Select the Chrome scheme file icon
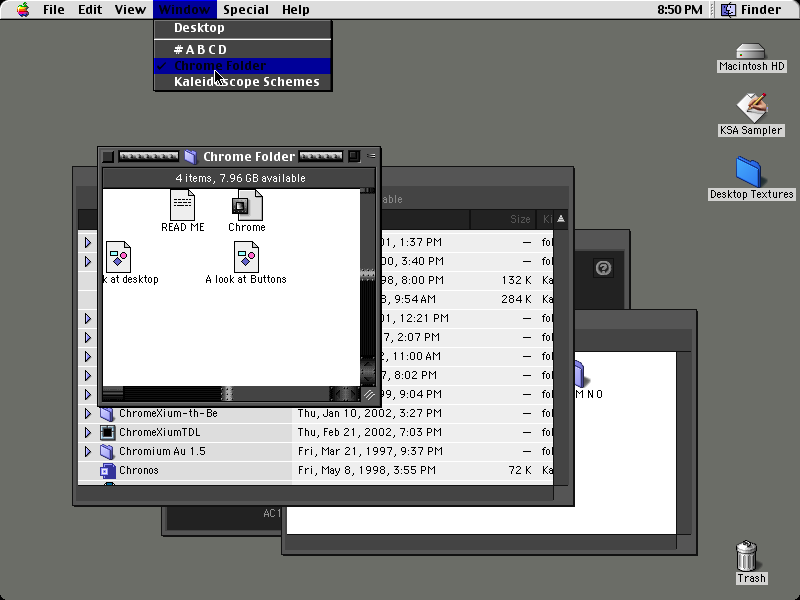 (247, 205)
